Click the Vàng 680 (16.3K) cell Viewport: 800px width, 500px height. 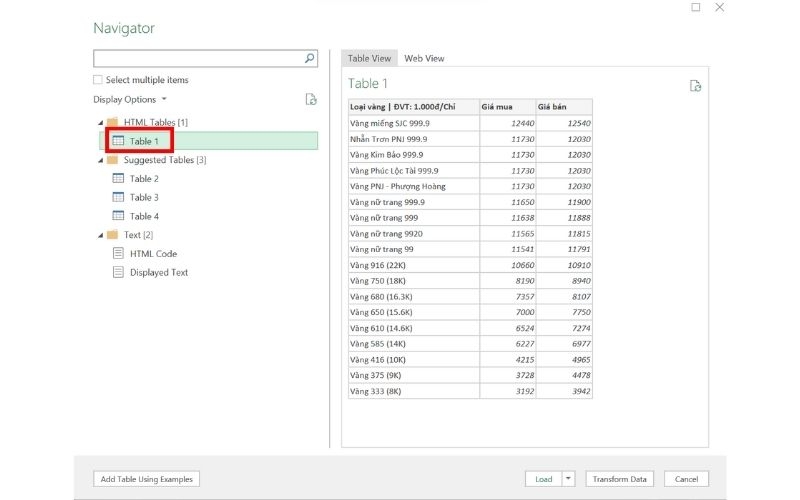tap(414, 296)
